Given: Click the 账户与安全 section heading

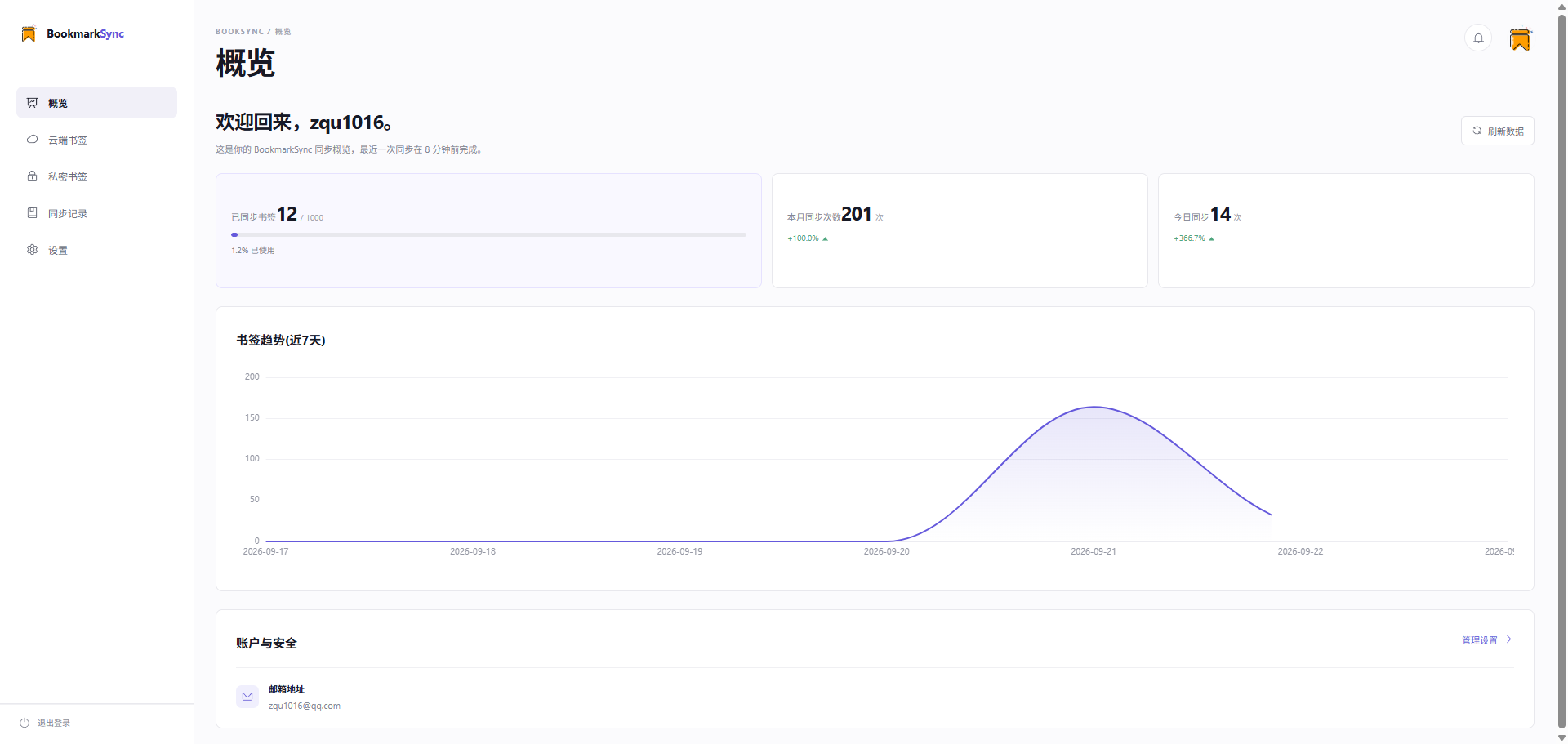Looking at the screenshot, I should [266, 644].
